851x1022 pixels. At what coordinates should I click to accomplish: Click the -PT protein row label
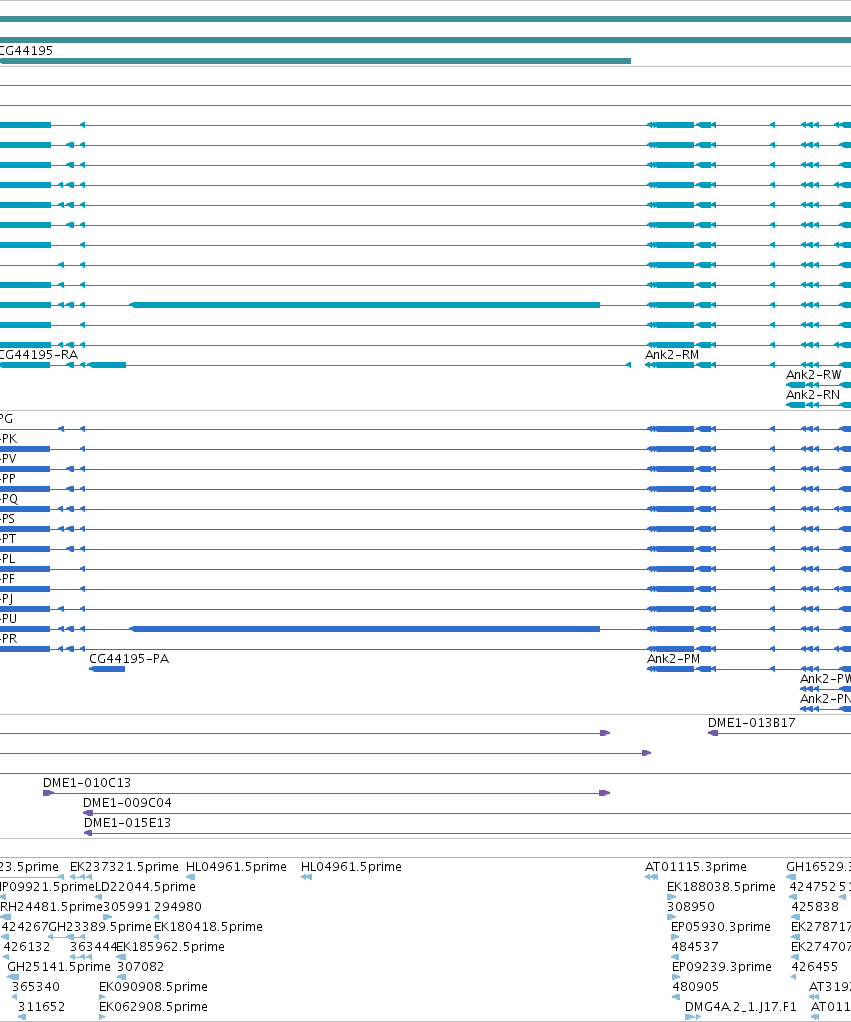point(8,538)
